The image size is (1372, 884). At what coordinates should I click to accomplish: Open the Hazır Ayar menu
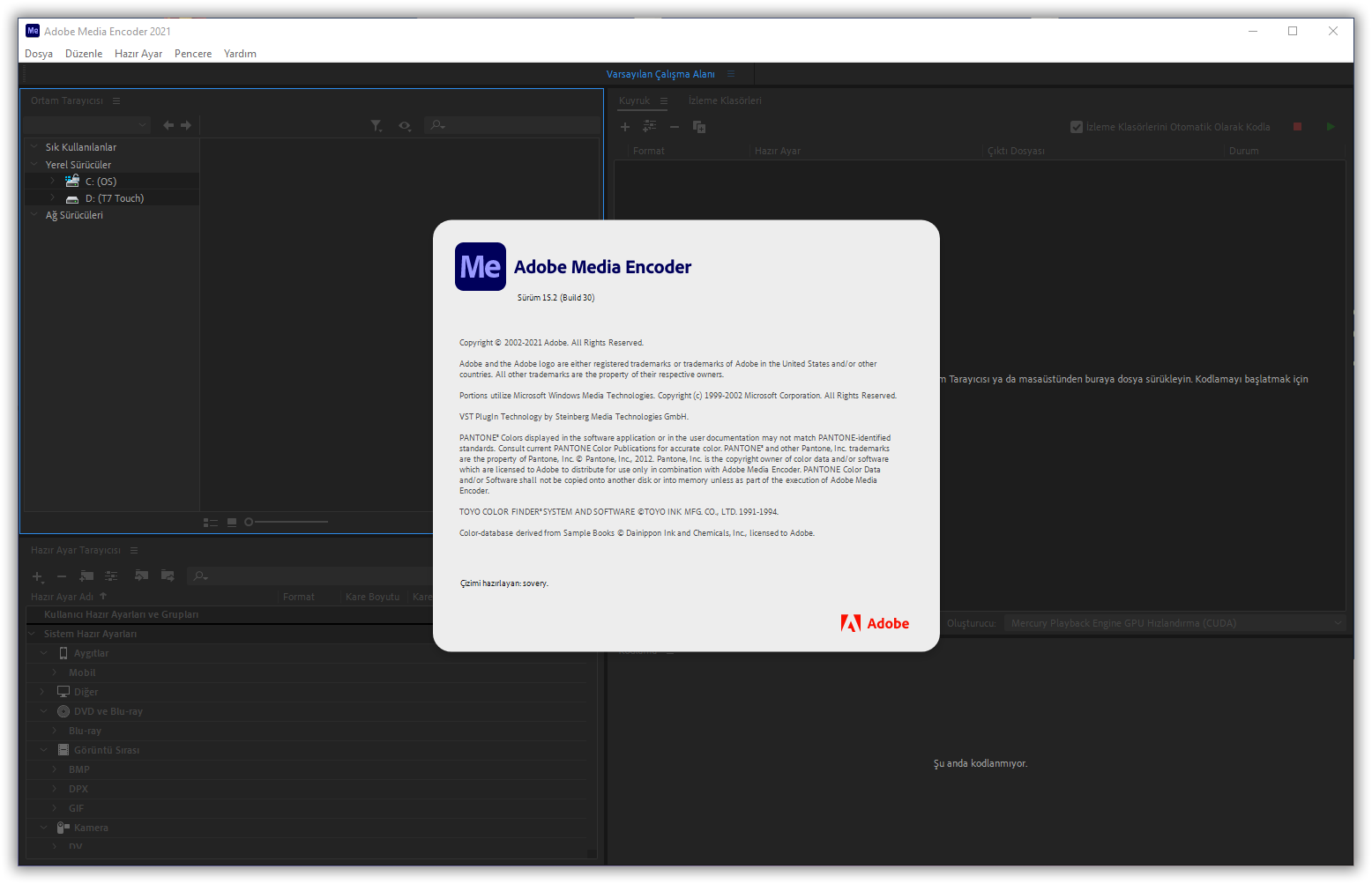click(x=138, y=54)
